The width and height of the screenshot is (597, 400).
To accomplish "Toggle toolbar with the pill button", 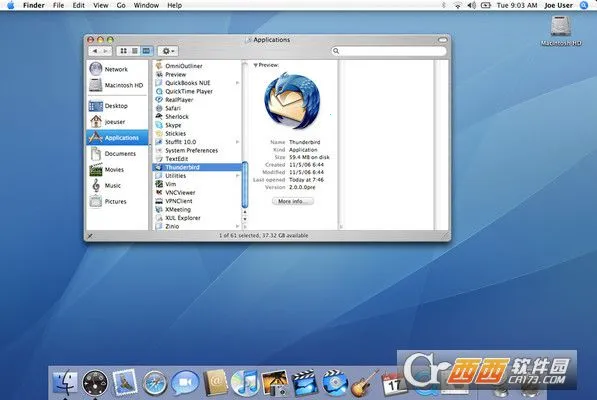I will coord(442,40).
